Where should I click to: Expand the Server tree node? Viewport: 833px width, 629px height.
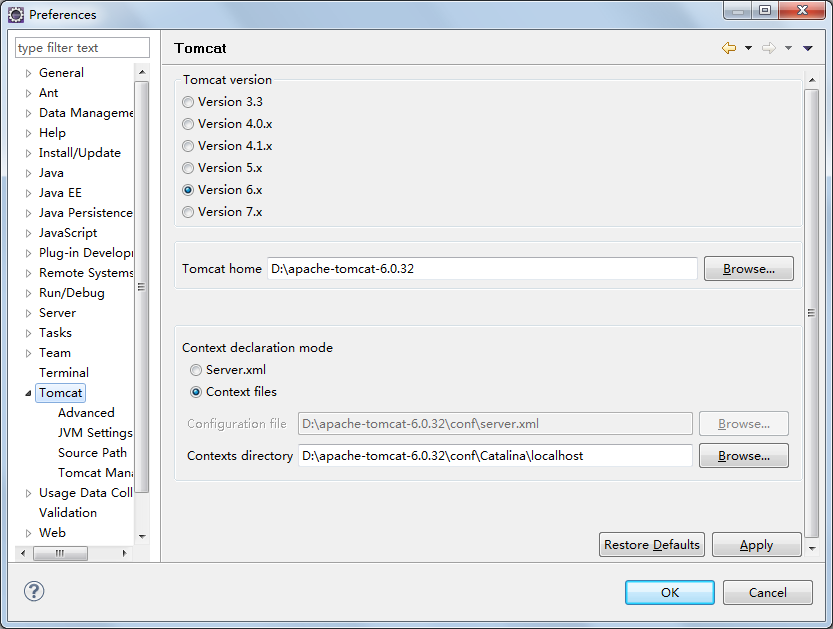click(29, 313)
